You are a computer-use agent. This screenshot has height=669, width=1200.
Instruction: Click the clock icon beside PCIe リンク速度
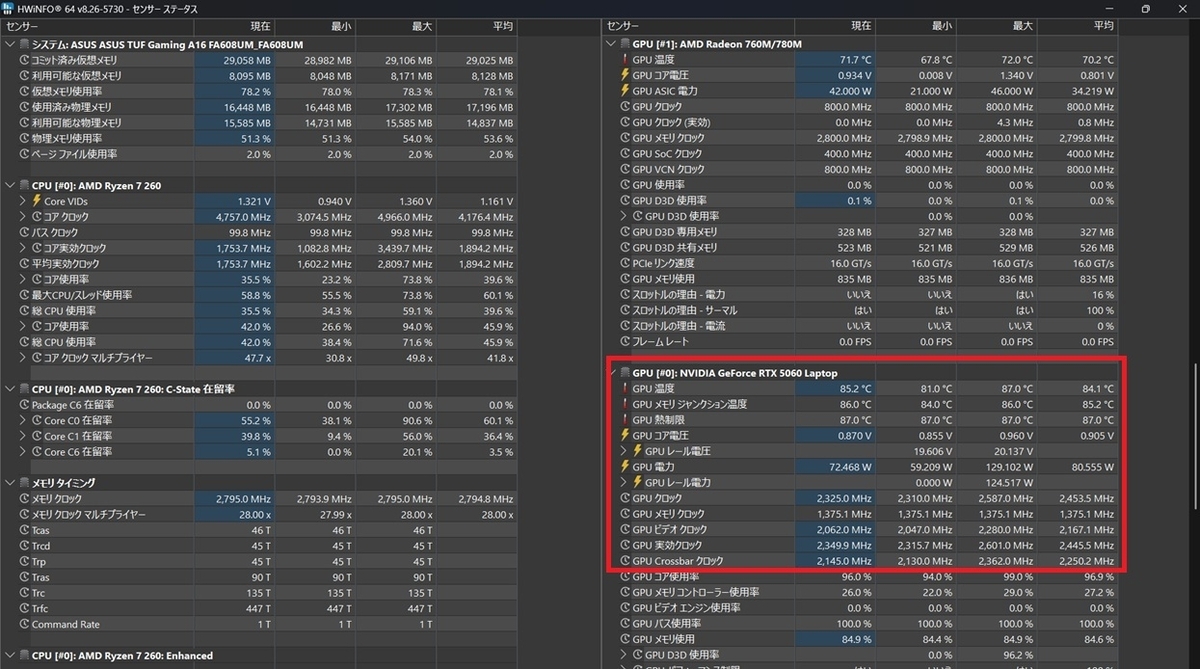(x=625, y=263)
